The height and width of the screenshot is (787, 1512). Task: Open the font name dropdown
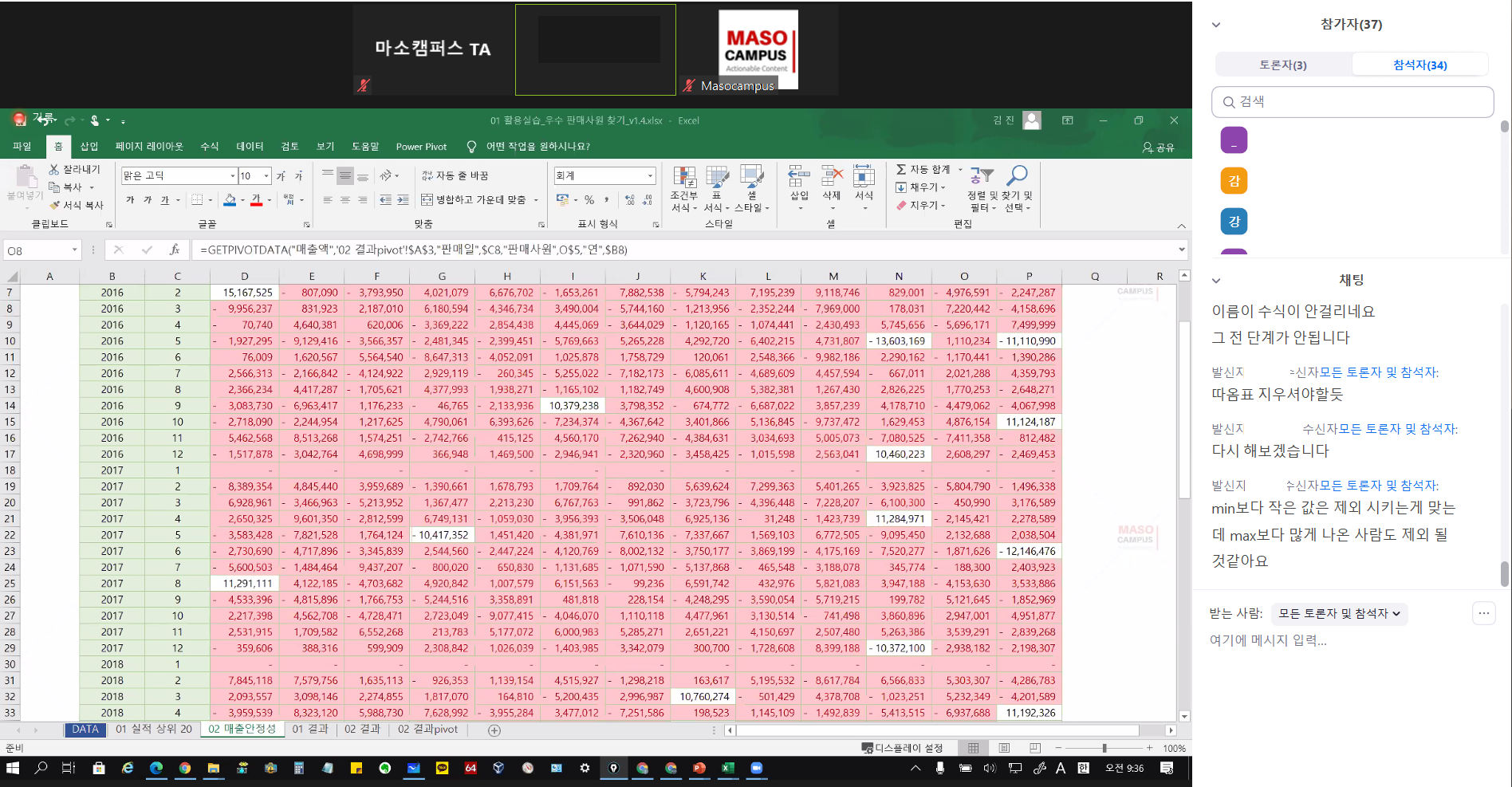coord(232,175)
